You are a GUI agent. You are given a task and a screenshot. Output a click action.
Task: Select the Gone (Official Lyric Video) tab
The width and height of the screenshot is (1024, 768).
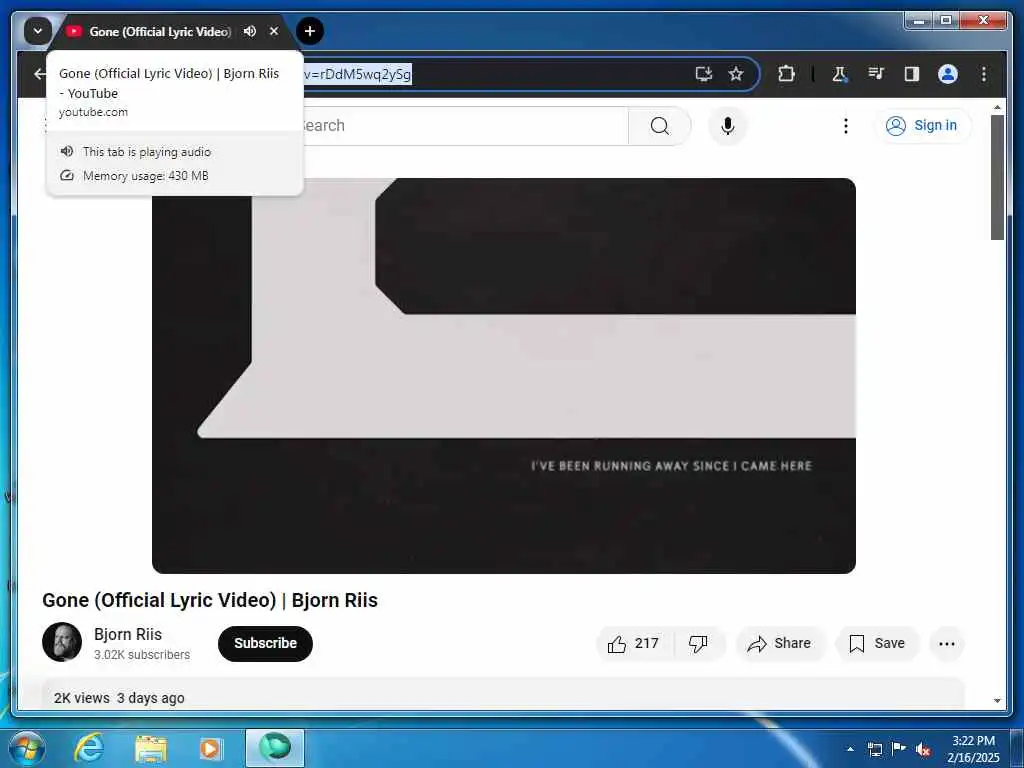coord(159,31)
